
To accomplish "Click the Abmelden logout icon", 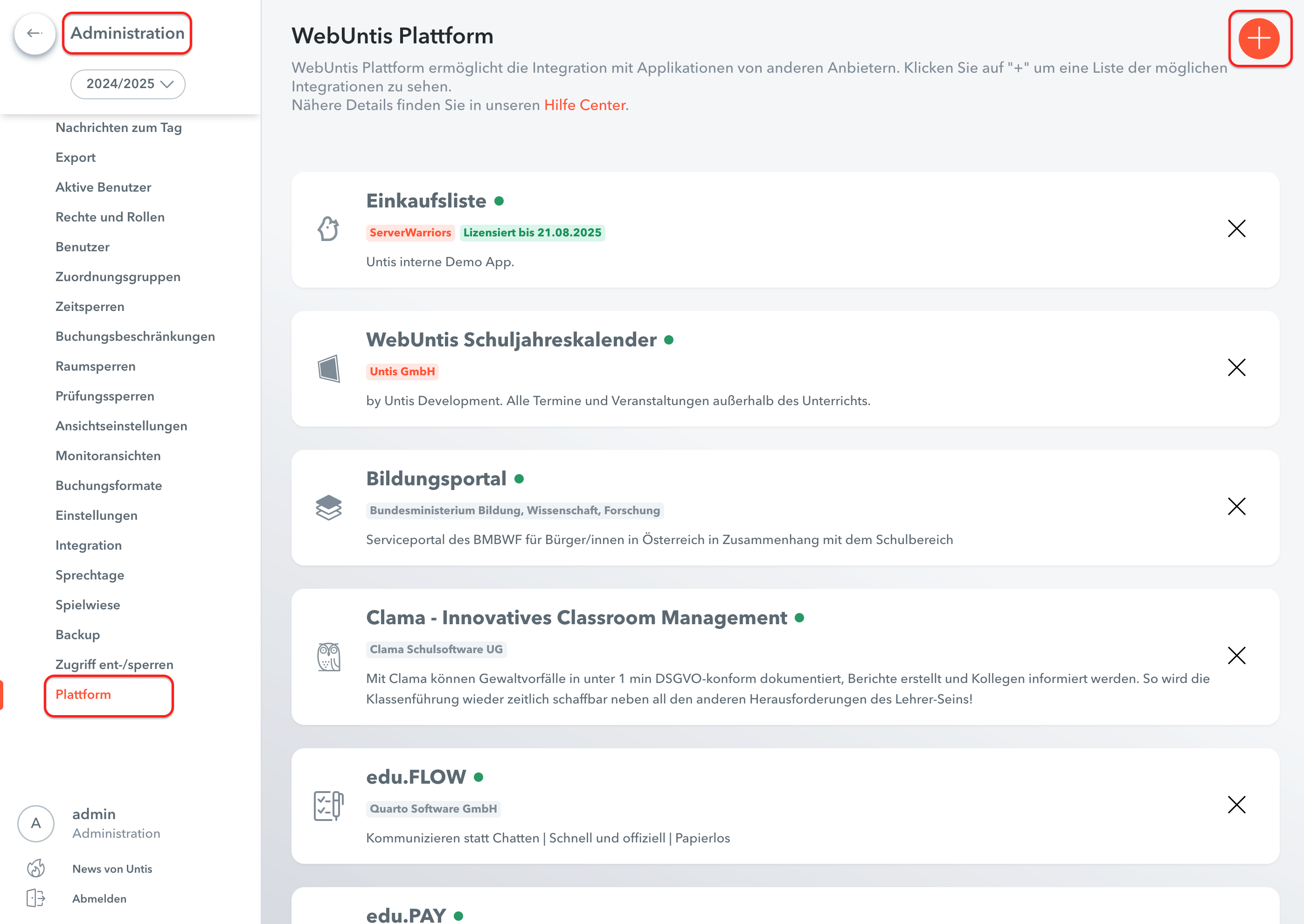I will (x=36, y=898).
